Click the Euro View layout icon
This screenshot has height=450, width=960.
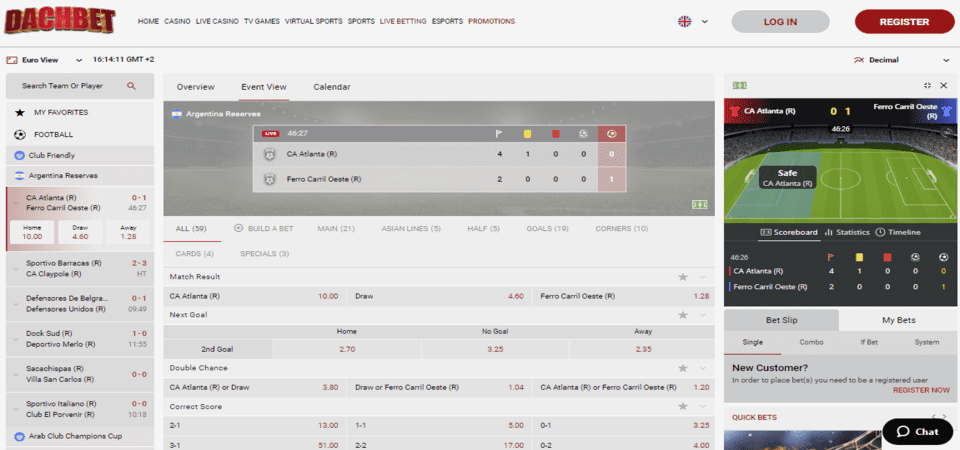[12, 60]
